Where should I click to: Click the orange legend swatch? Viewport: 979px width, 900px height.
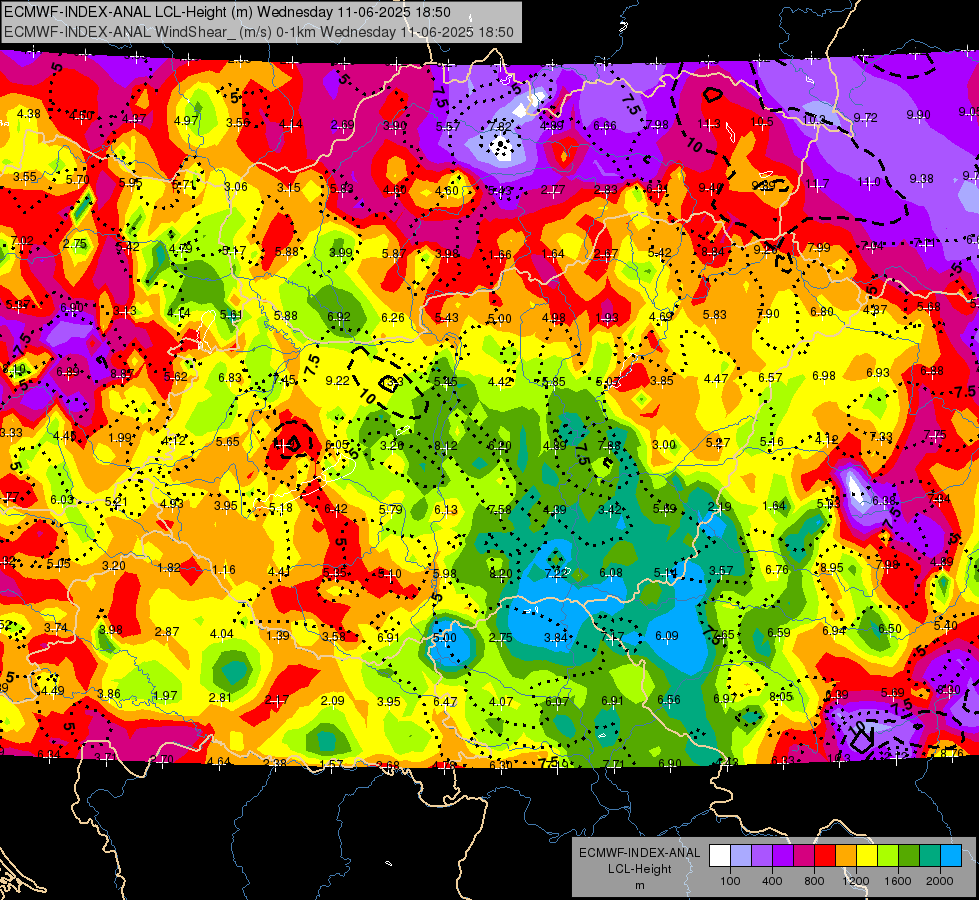(x=846, y=856)
